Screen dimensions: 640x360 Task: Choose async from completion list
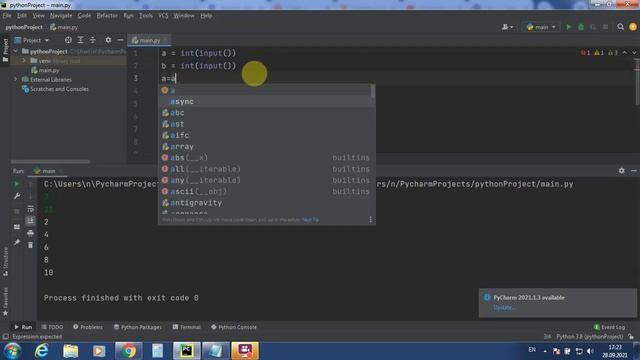tap(267, 102)
